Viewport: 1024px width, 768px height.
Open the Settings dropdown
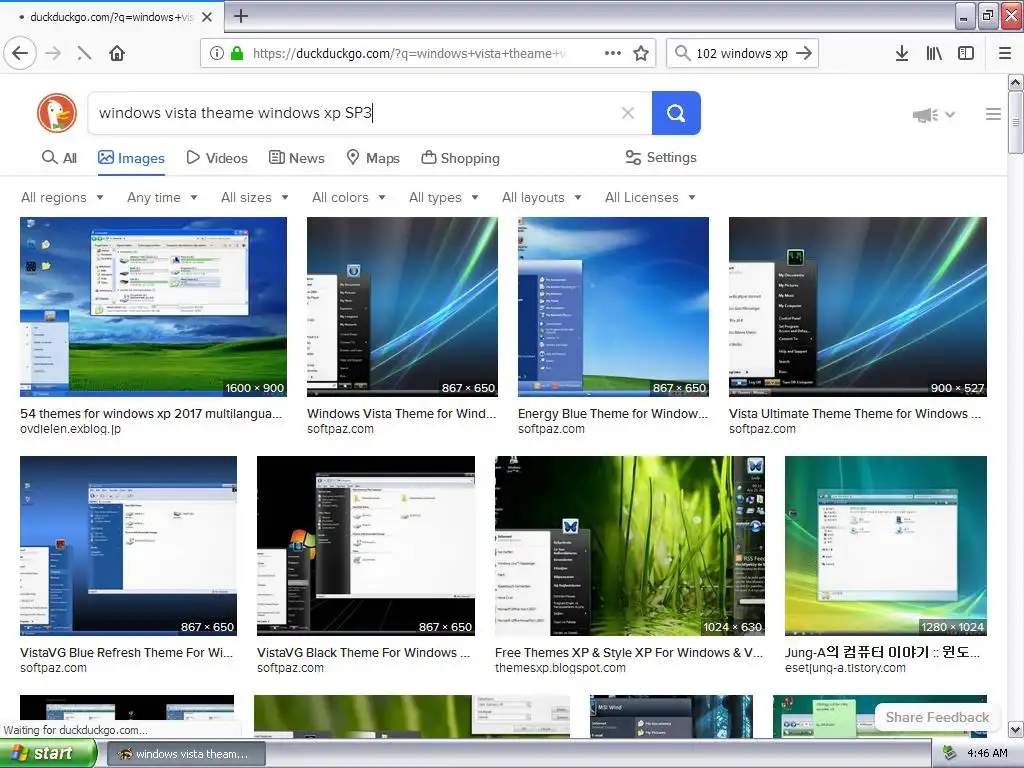point(661,157)
